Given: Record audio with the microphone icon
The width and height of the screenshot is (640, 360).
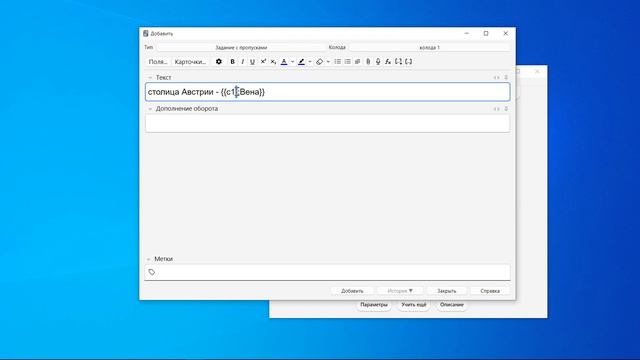Looking at the screenshot, I should pos(378,62).
